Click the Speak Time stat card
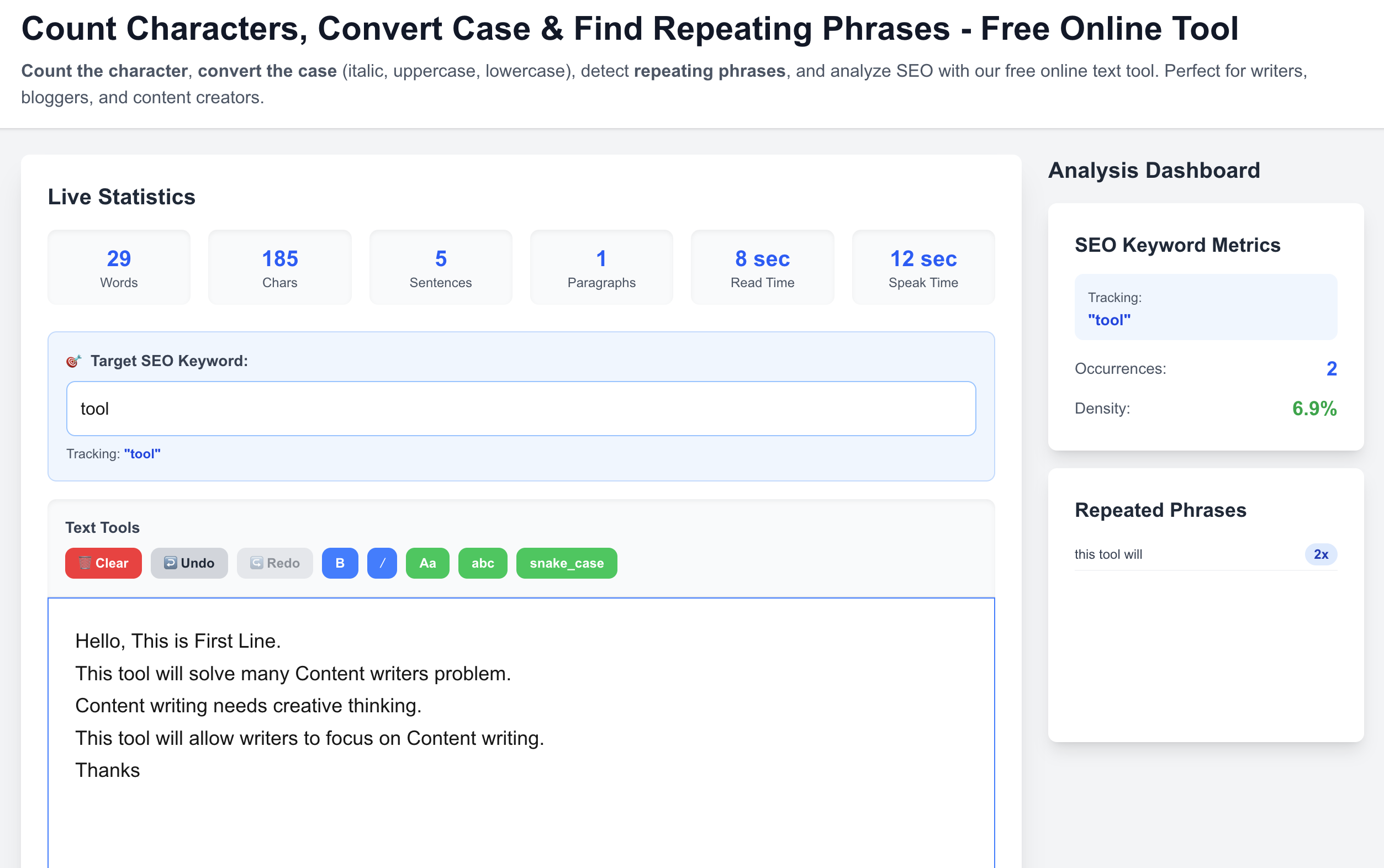This screenshot has width=1384, height=868. [x=923, y=267]
